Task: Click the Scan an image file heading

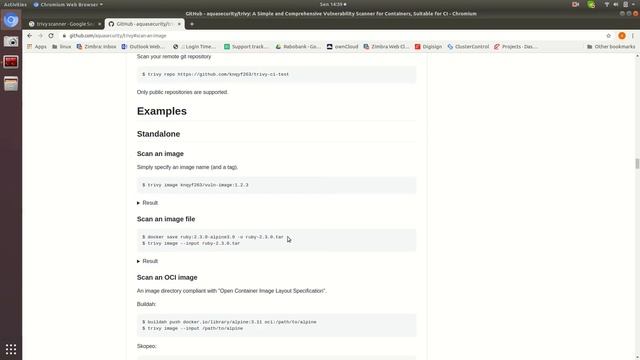Action: point(166,219)
